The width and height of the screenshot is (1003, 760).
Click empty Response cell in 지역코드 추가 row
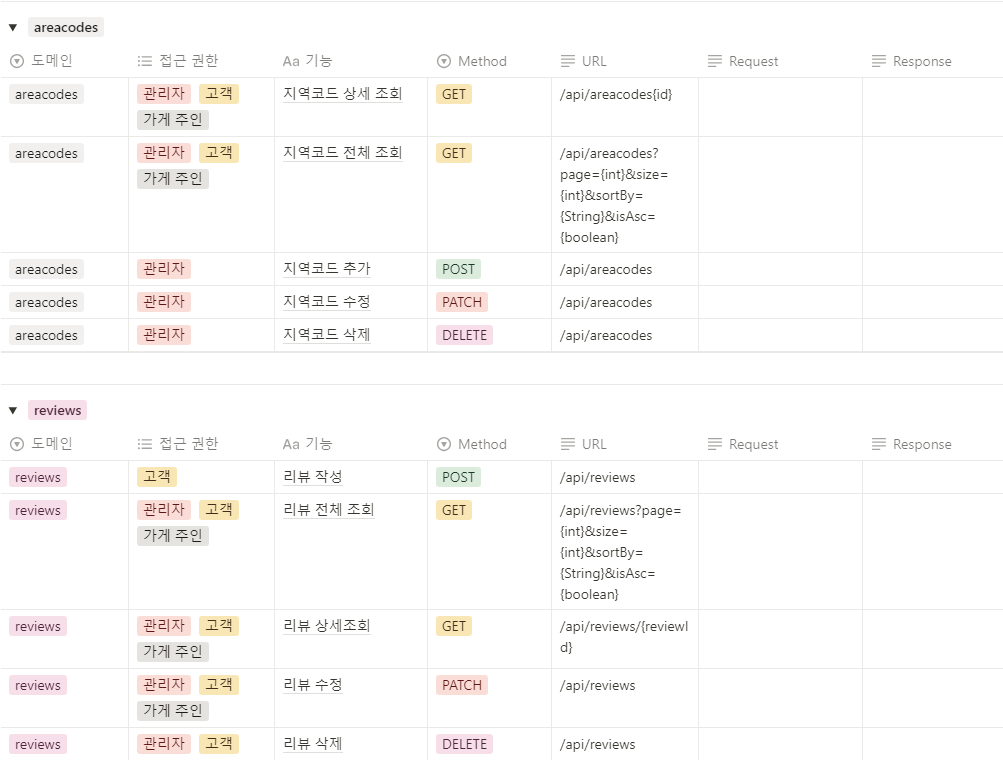933,269
